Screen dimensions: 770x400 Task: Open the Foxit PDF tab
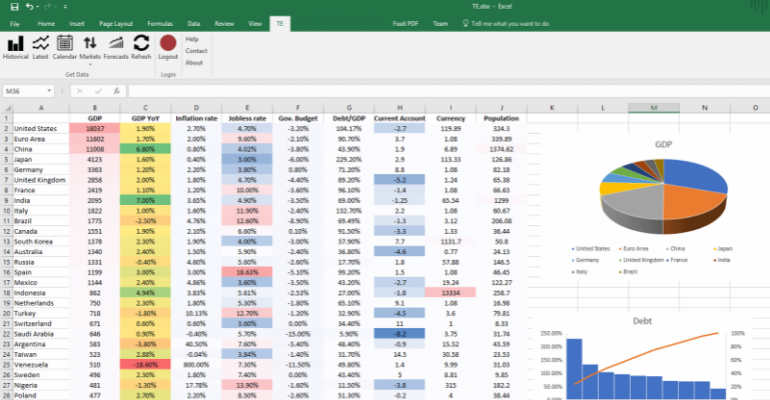tap(405, 24)
